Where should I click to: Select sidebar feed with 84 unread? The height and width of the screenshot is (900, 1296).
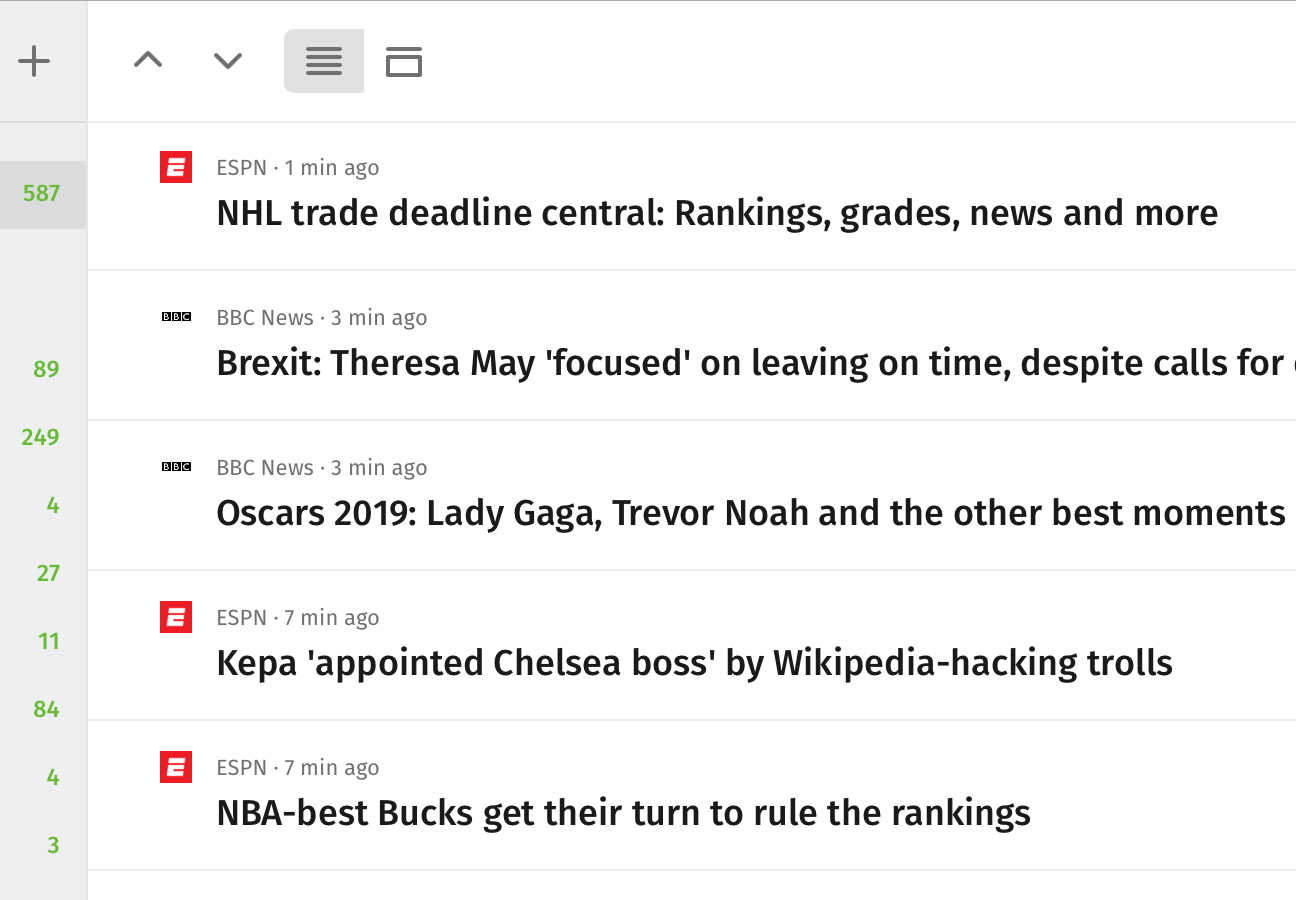click(43, 709)
